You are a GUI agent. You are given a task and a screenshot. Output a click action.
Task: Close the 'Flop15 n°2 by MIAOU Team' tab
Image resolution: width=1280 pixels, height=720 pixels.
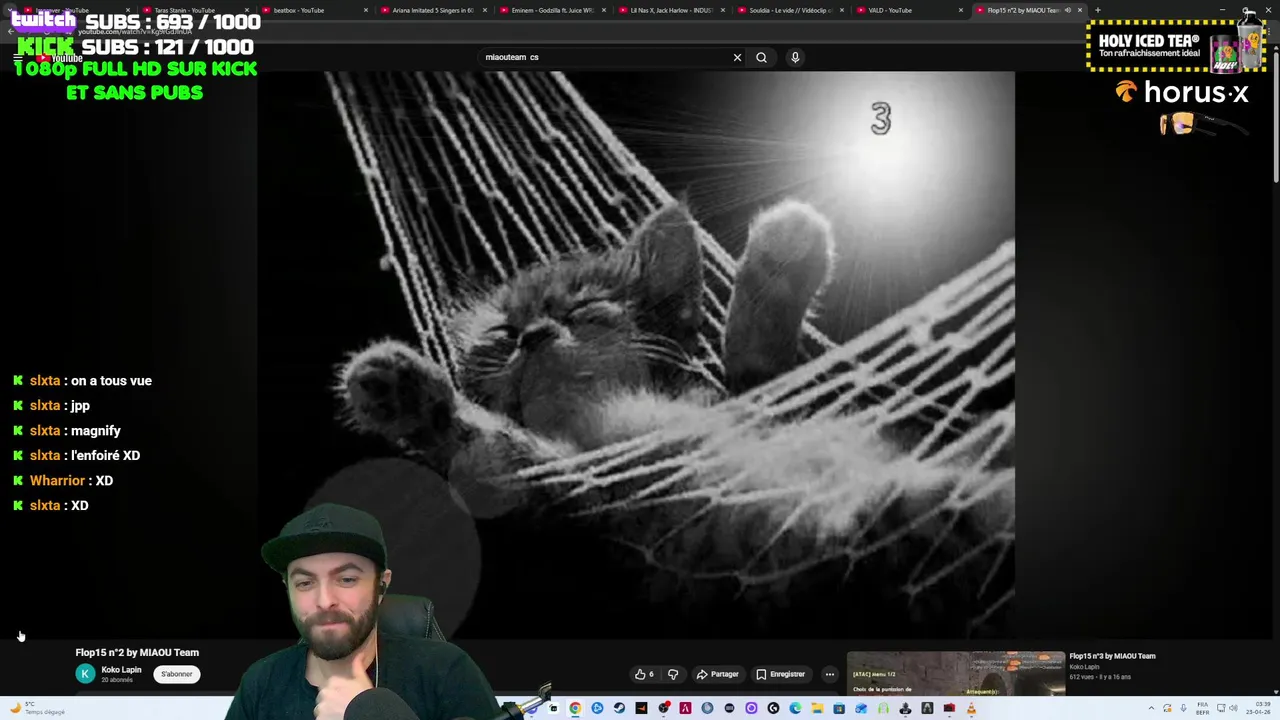(x=1079, y=10)
